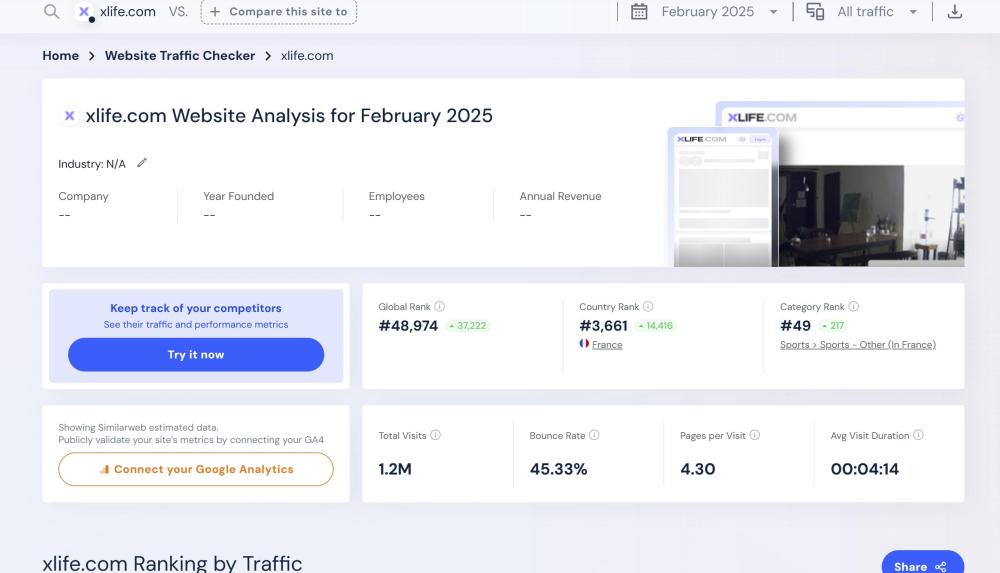Click the info icon beside Country Rank
Viewport: 1000px width, 573px height.
(648, 307)
